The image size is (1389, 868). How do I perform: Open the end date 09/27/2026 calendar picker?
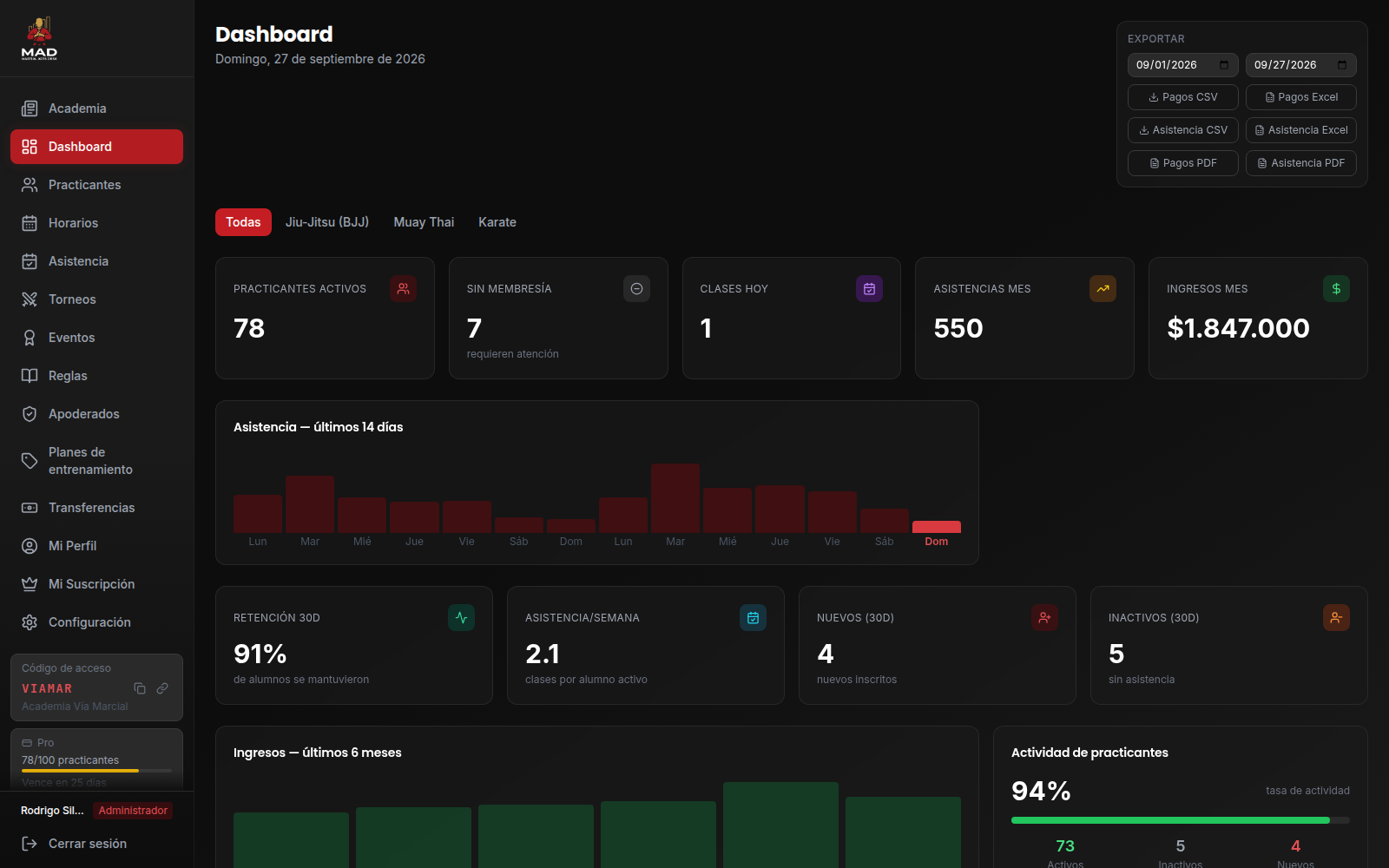point(1342,65)
